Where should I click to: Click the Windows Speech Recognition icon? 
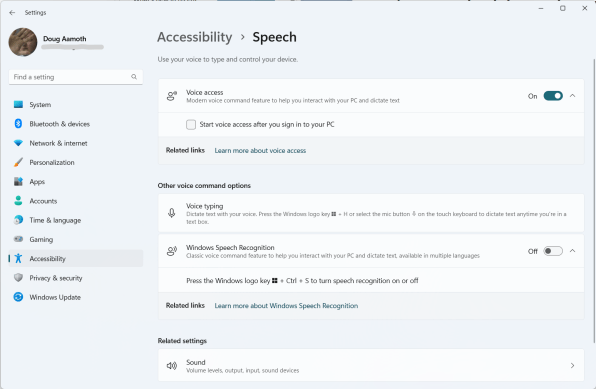tap(172, 251)
